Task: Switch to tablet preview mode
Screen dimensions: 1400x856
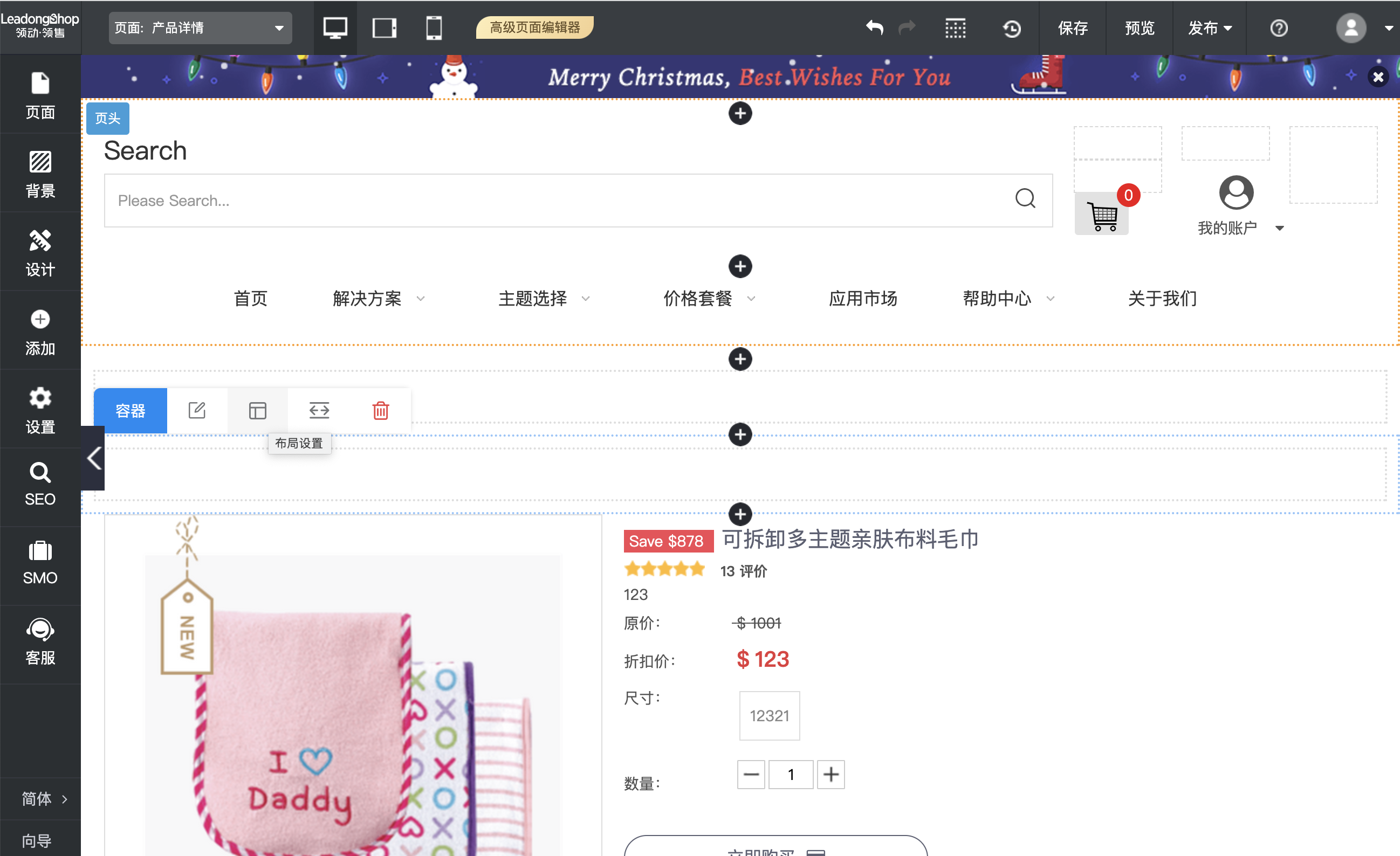Action: pyautogui.click(x=384, y=28)
